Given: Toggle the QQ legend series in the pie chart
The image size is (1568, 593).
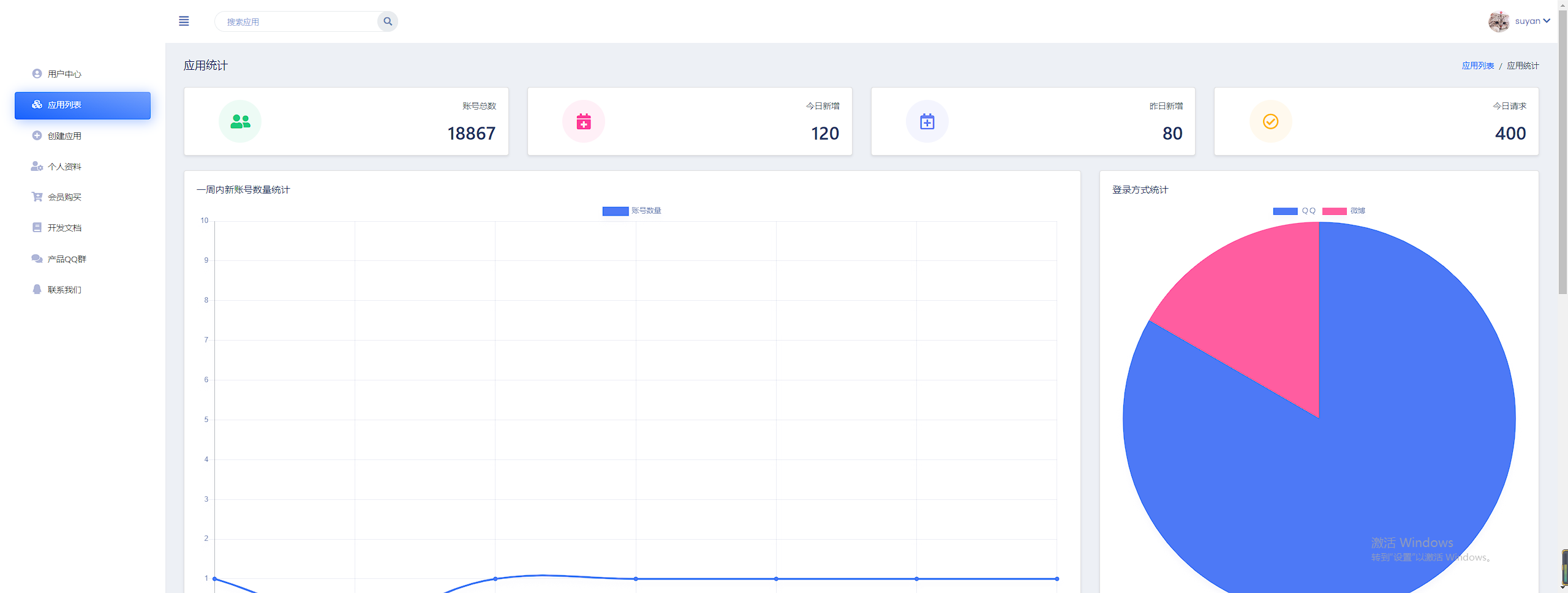Looking at the screenshot, I should point(1294,211).
